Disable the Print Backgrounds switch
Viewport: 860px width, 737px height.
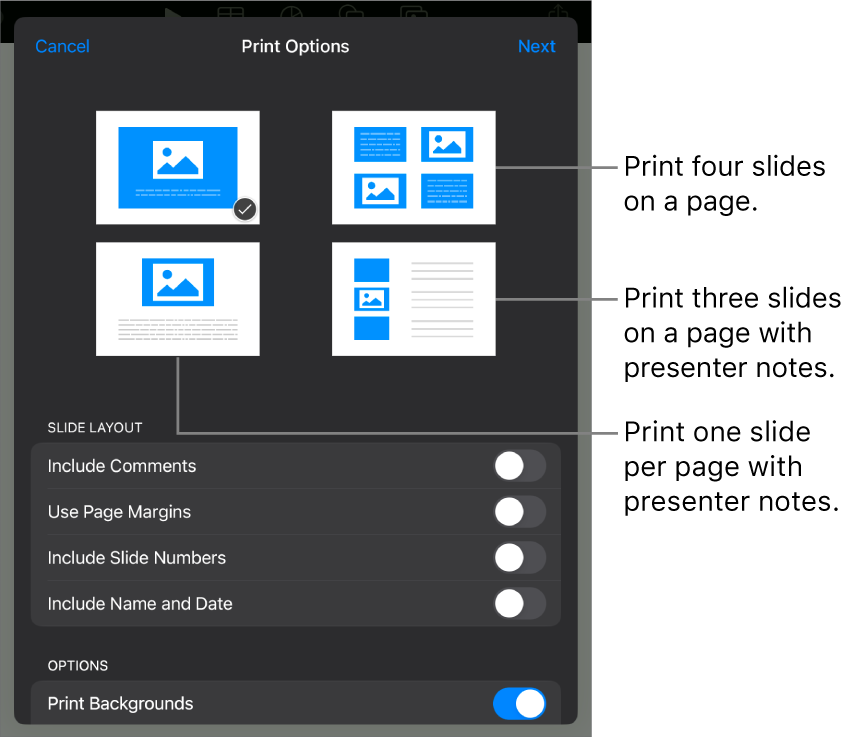coord(519,704)
